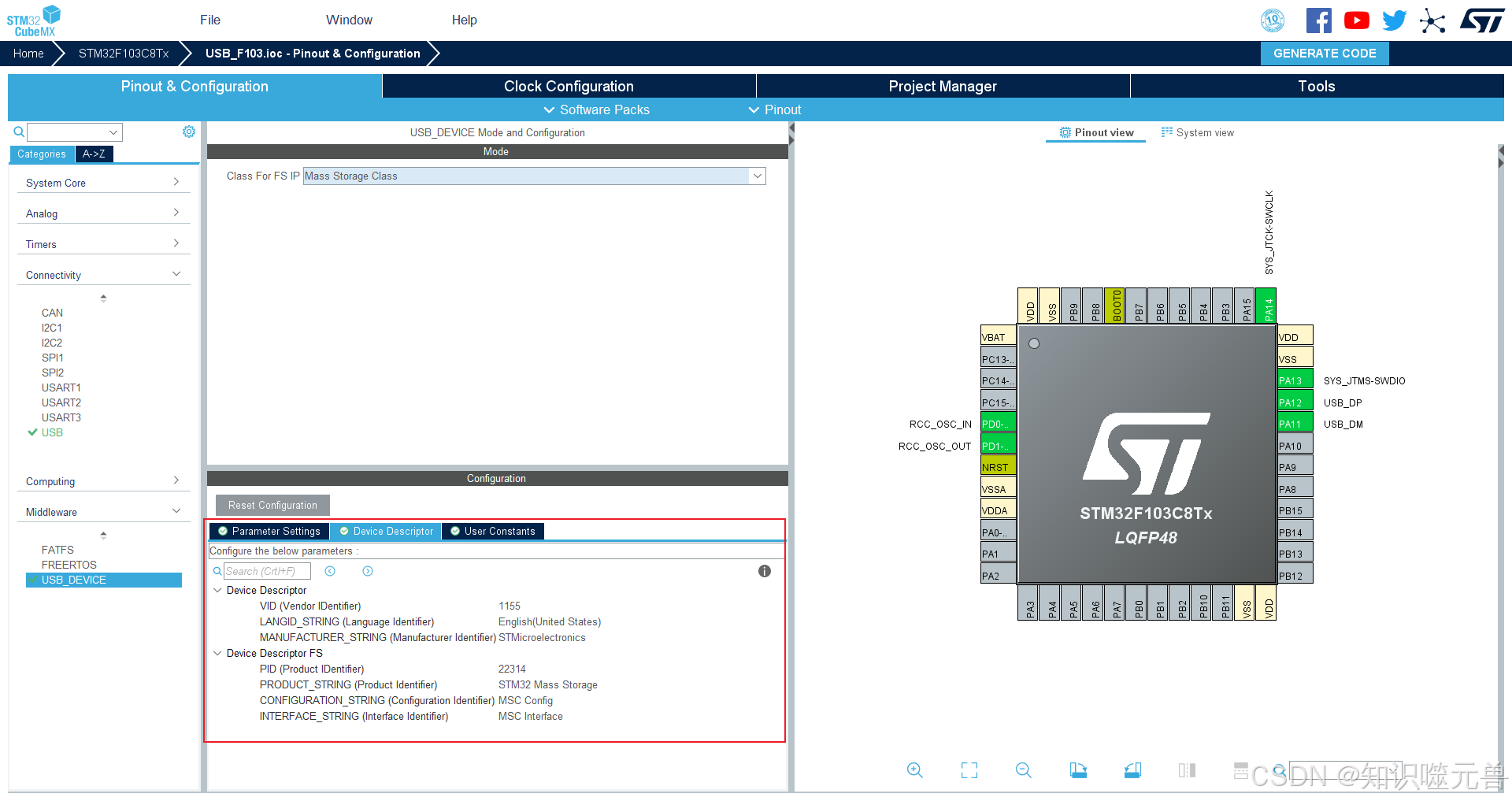Click the ST logo at top right
This screenshot has height=801, width=1512.
[1481, 20]
